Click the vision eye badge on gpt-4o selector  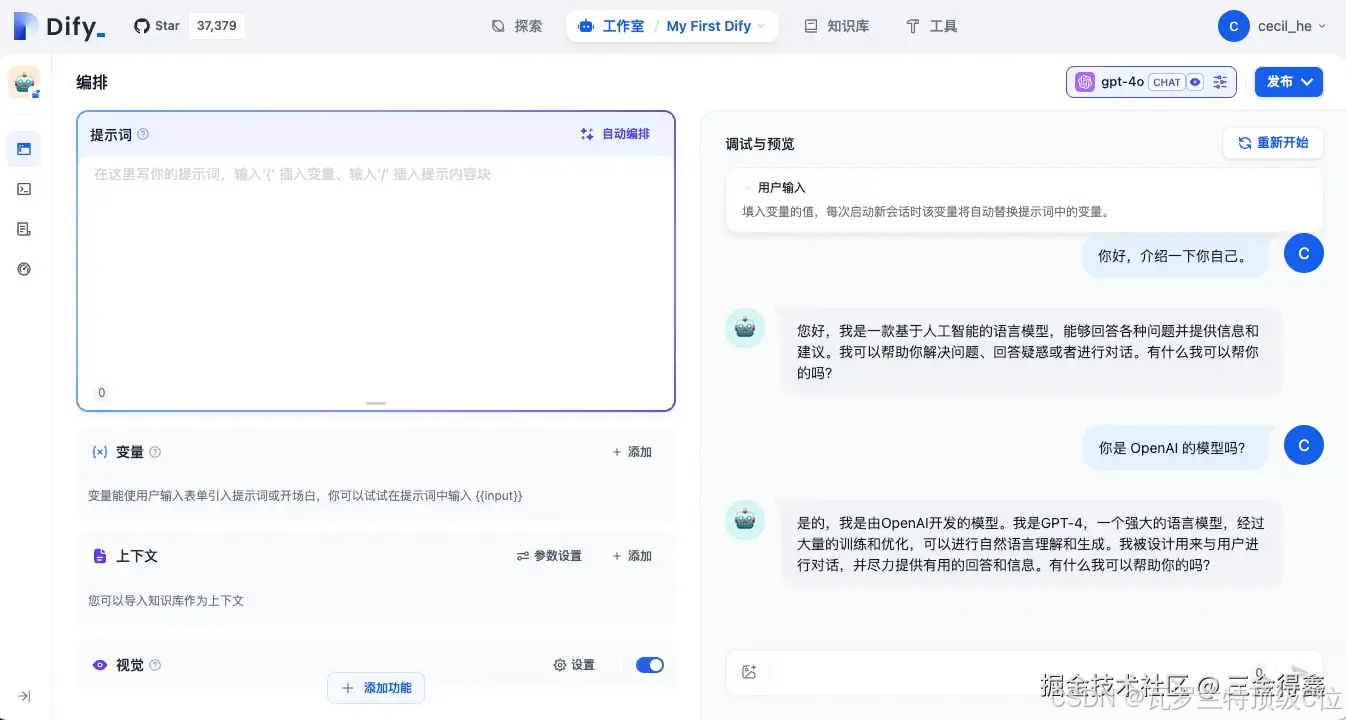tap(1195, 82)
